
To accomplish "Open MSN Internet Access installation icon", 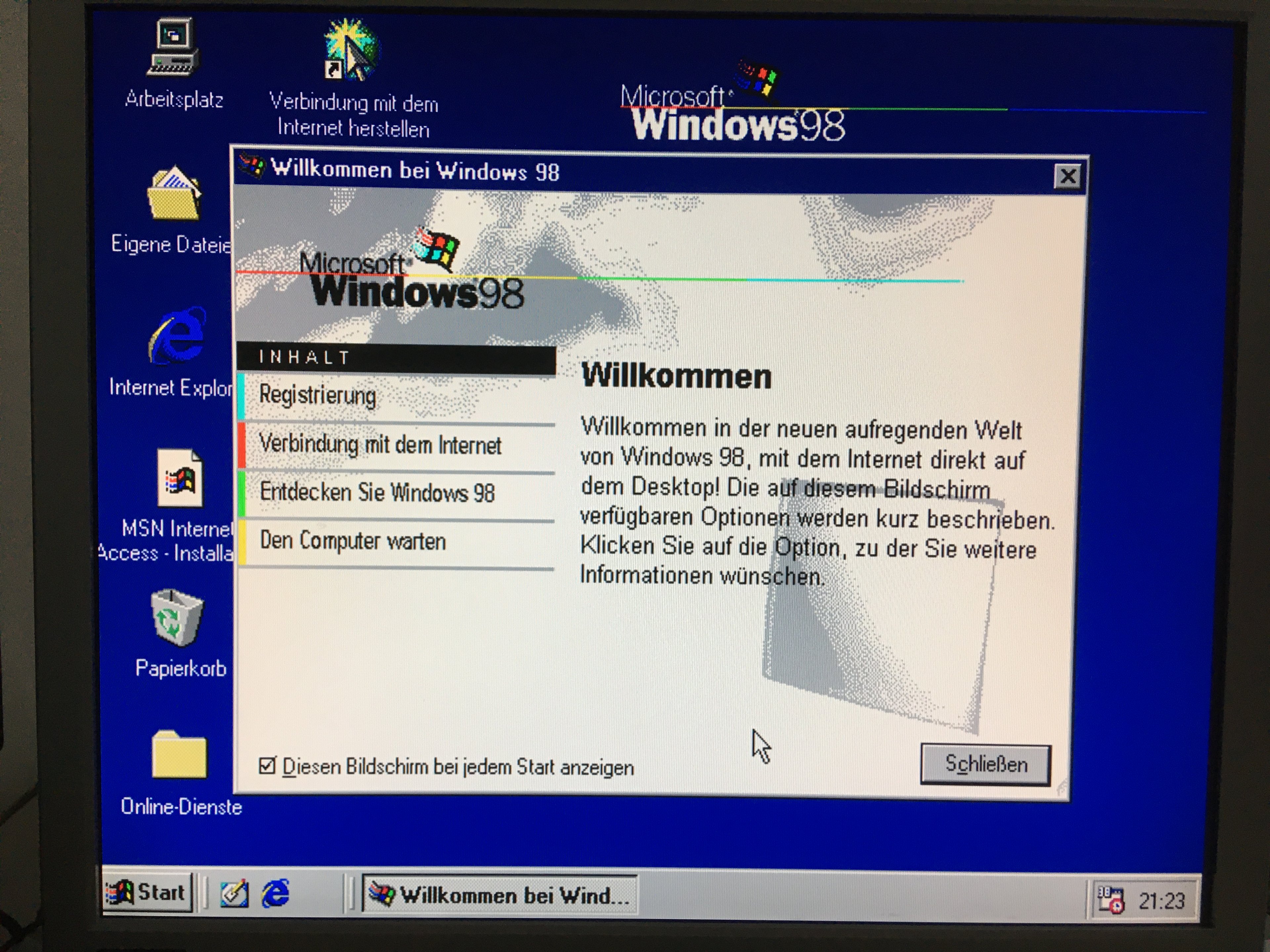I will pyautogui.click(x=180, y=479).
